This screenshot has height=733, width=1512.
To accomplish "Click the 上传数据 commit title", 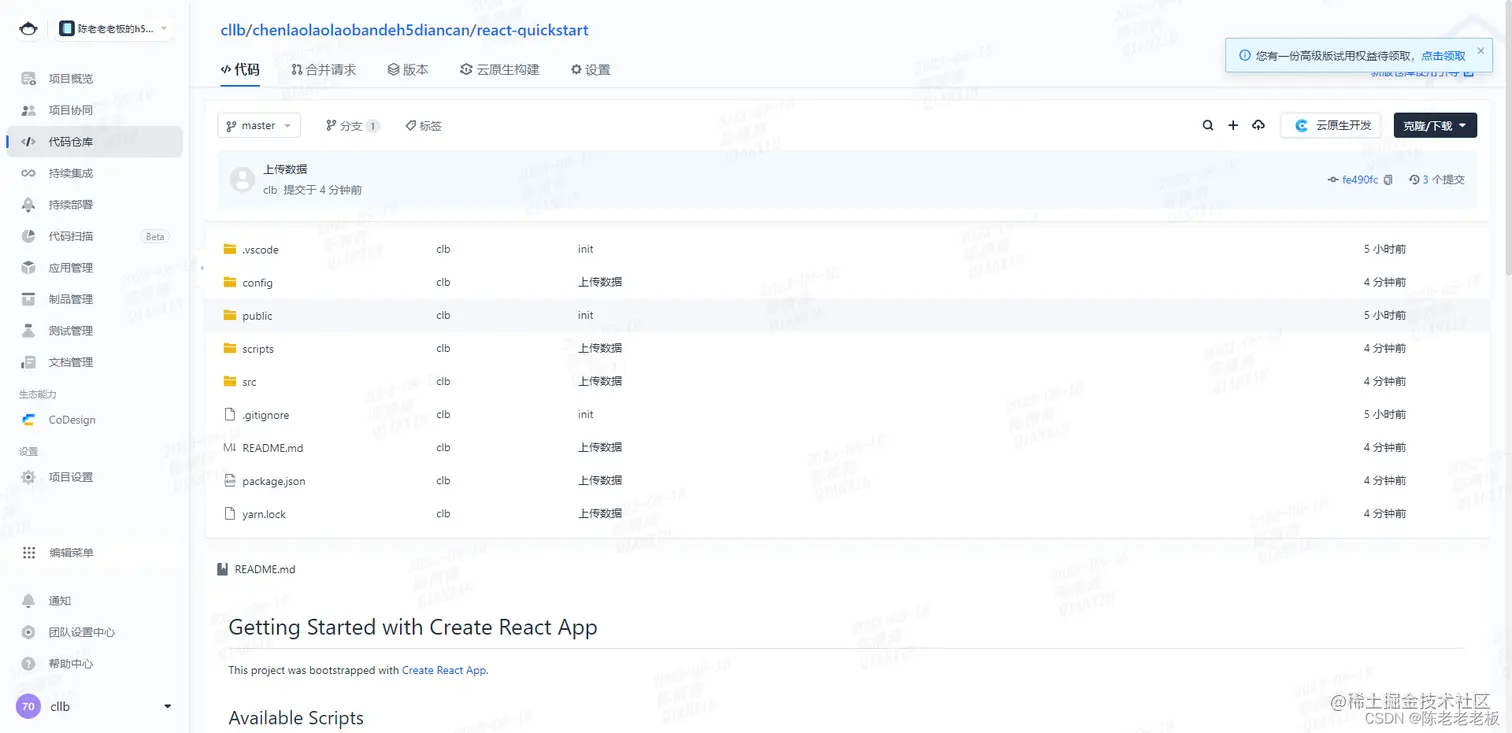I will pos(285,169).
